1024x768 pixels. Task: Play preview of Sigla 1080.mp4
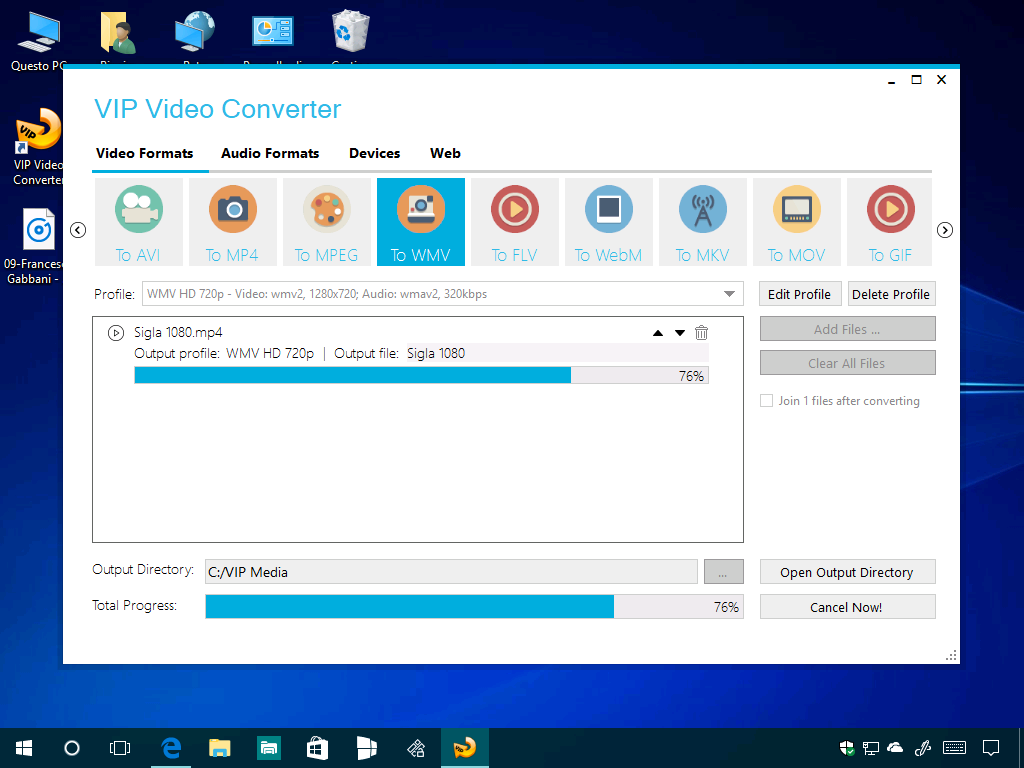point(116,333)
